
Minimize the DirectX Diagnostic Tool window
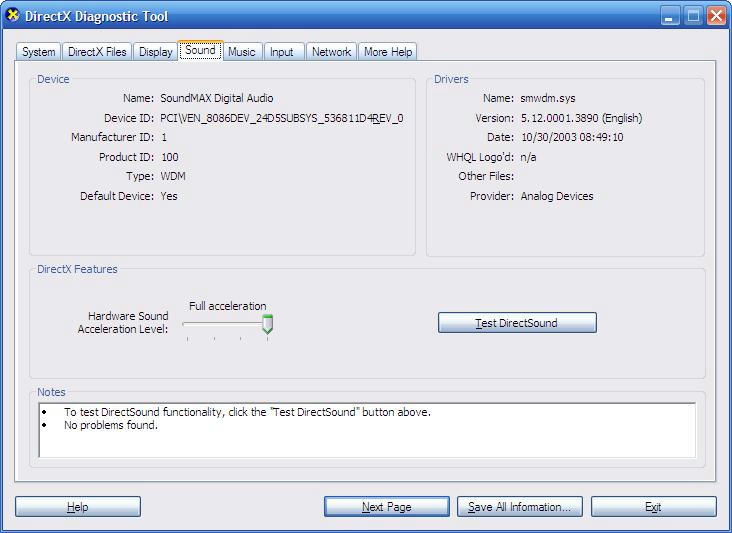(x=670, y=16)
